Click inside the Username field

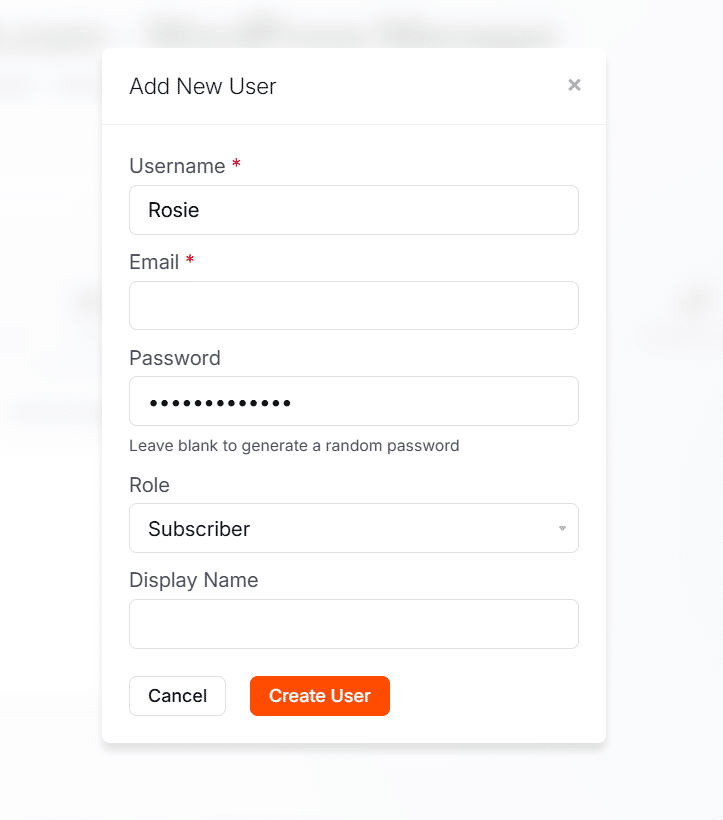click(x=353, y=210)
